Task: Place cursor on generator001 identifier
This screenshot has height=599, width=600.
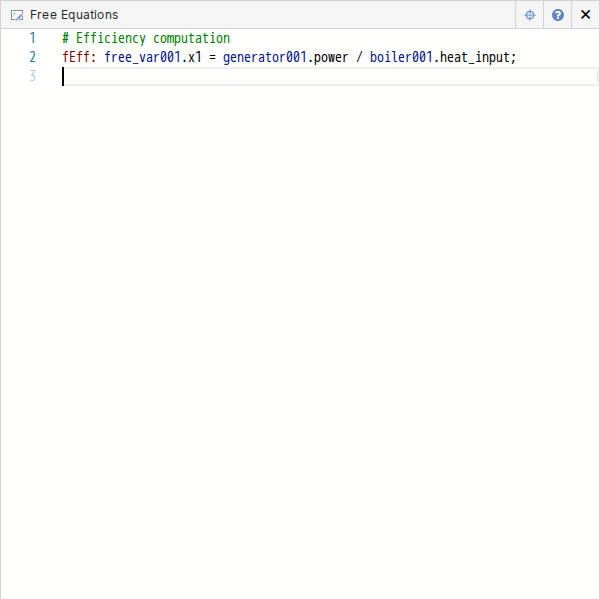Action: point(264,57)
